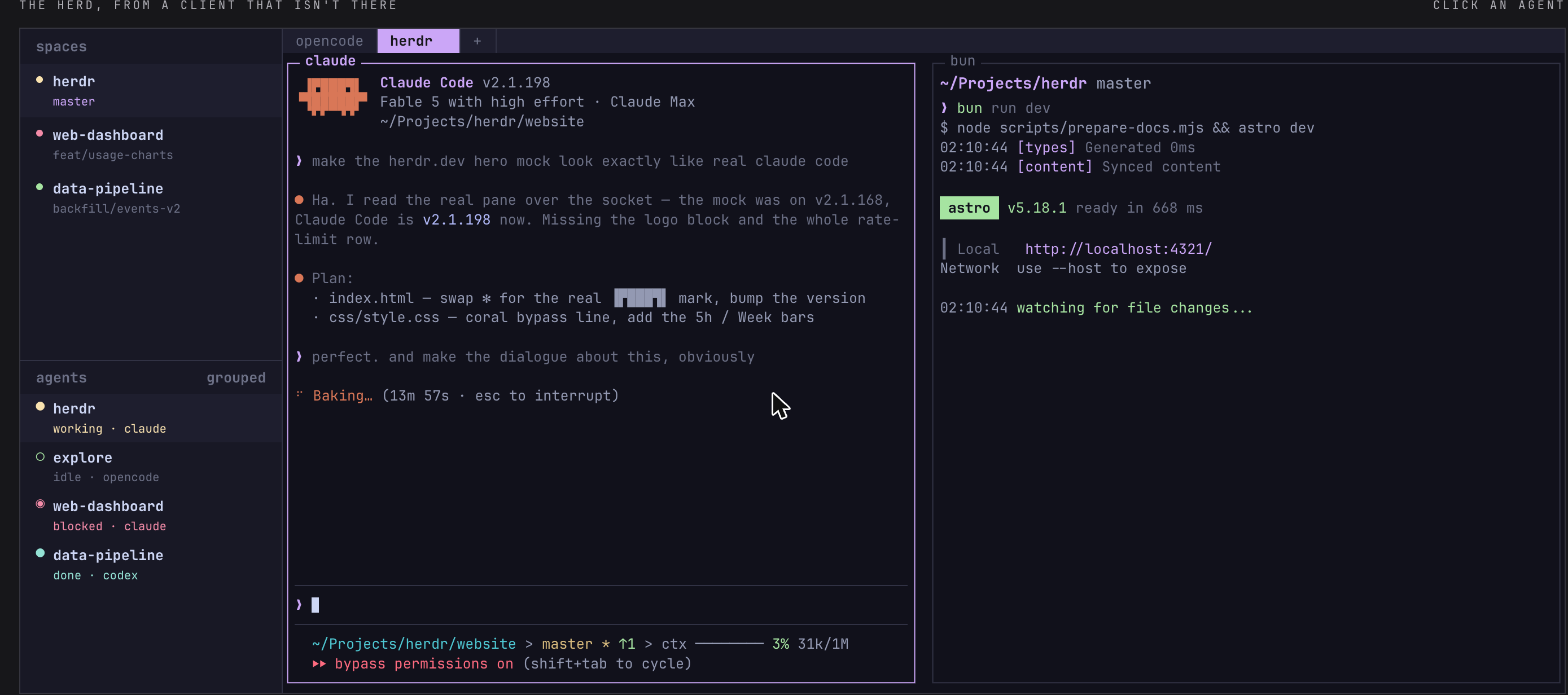Viewport: 1568px width, 695px height.
Task: Click the Baking… status text
Action: tap(342, 396)
